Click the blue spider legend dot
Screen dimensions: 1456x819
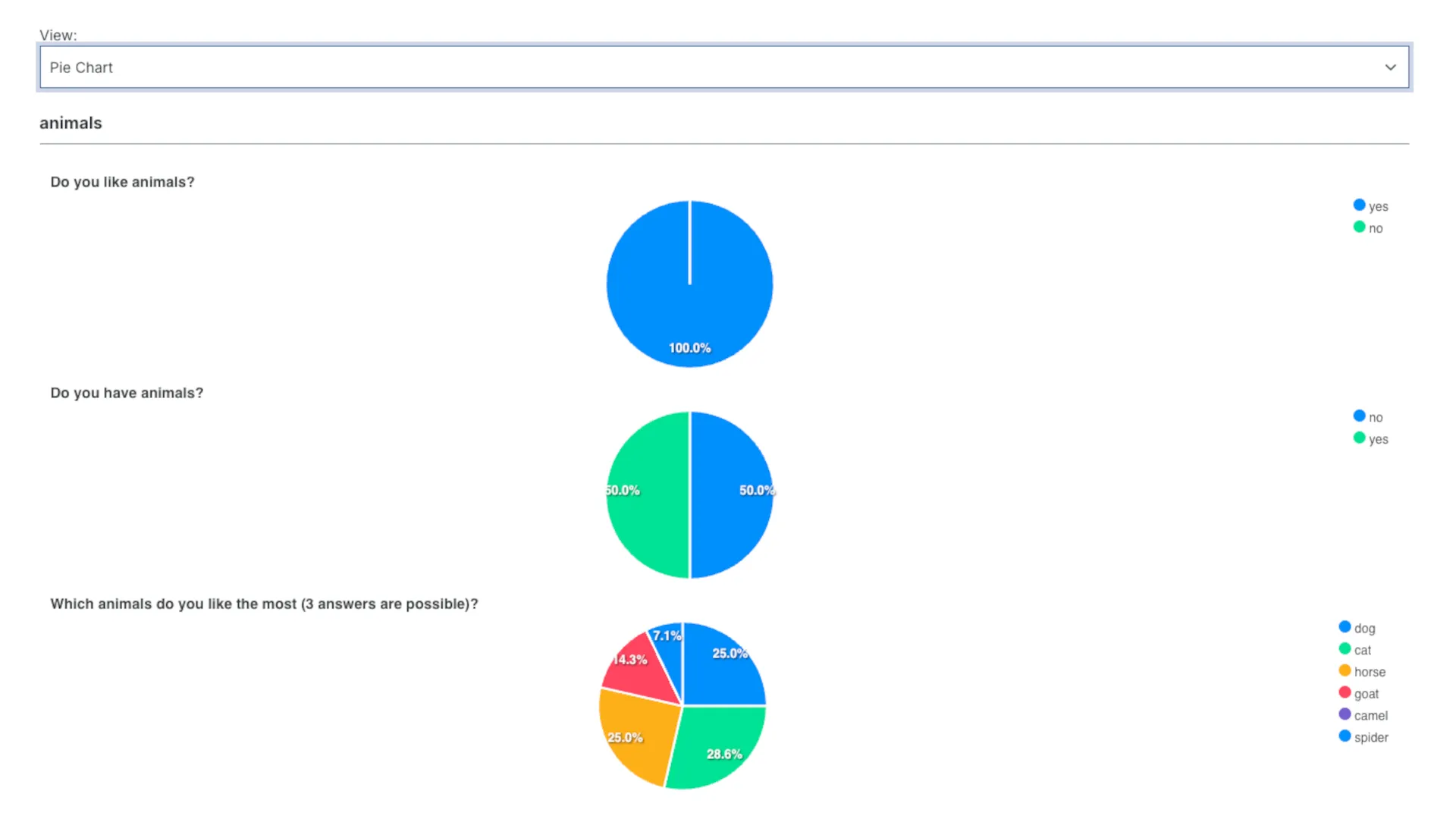click(1345, 736)
